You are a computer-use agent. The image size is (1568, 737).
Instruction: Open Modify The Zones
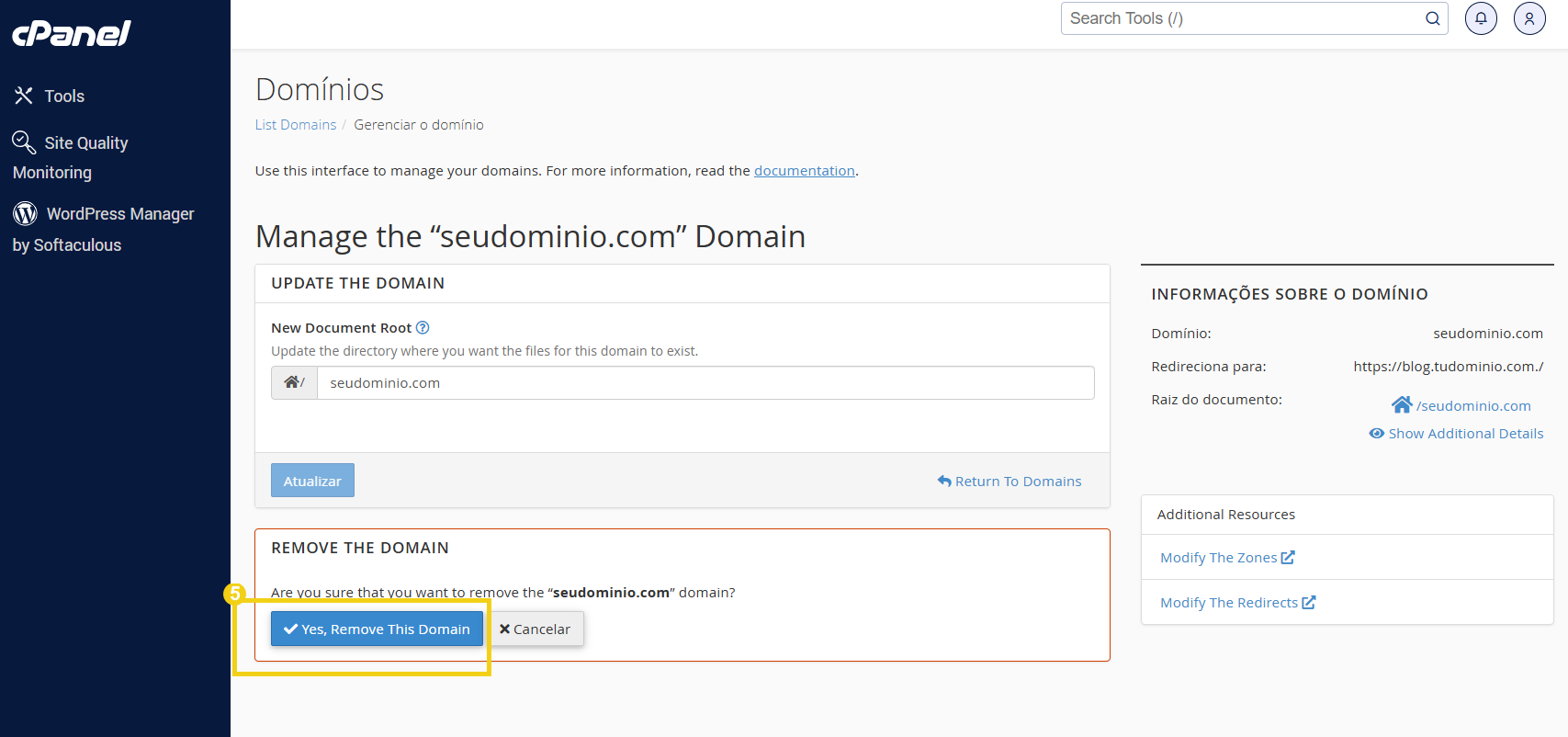[x=1227, y=558]
